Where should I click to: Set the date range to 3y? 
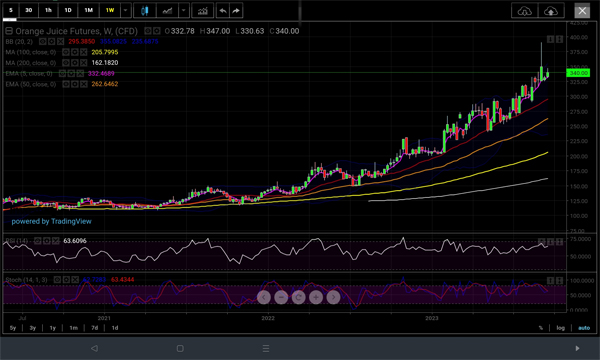coord(33,328)
